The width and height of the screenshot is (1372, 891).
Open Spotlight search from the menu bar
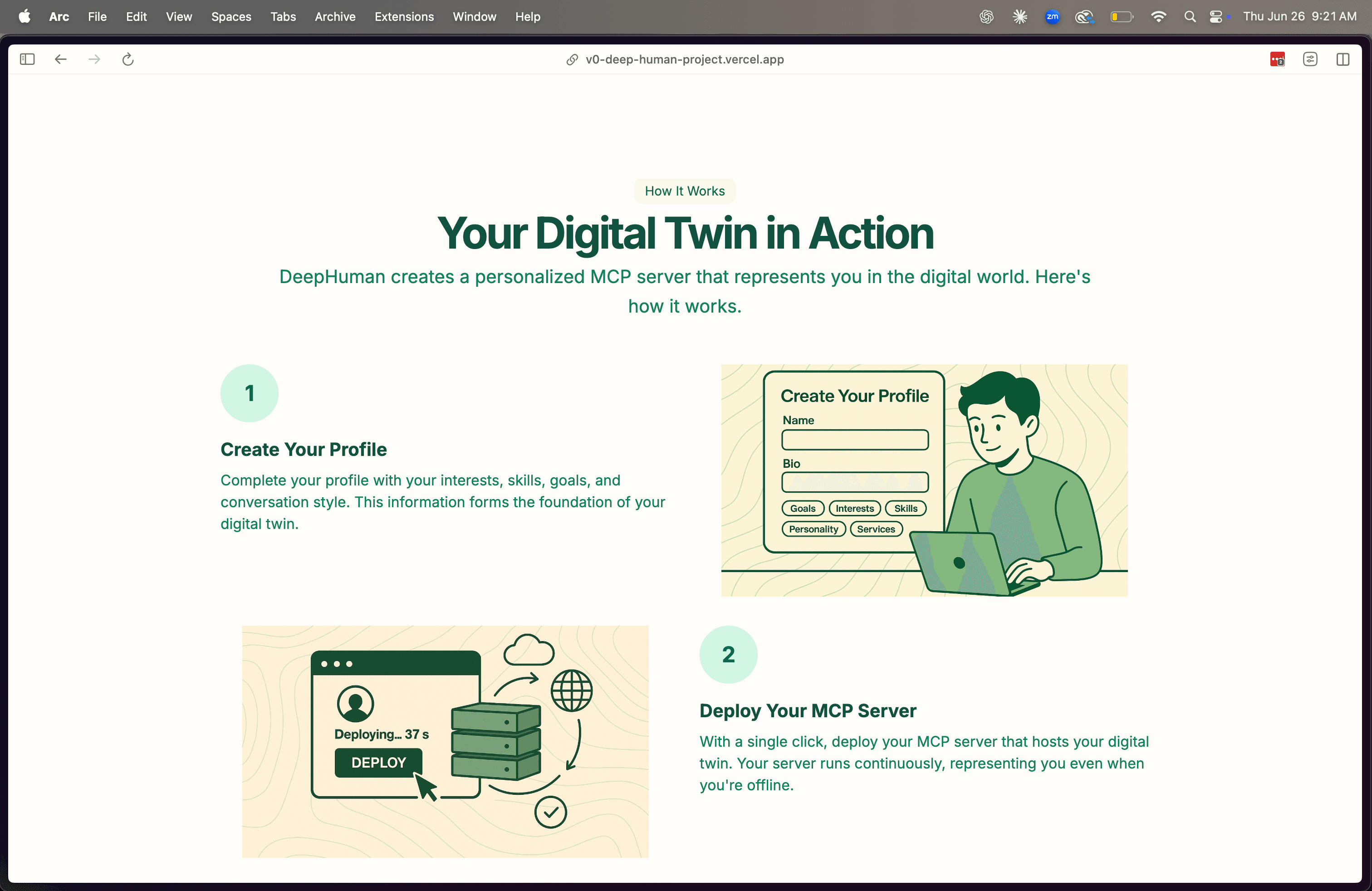pos(1190,16)
